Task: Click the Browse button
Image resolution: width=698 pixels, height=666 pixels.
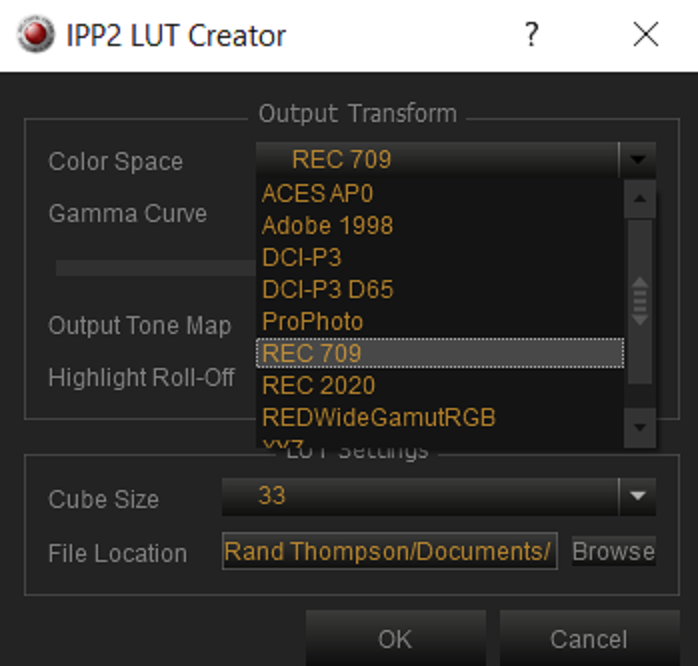Action: tap(613, 552)
